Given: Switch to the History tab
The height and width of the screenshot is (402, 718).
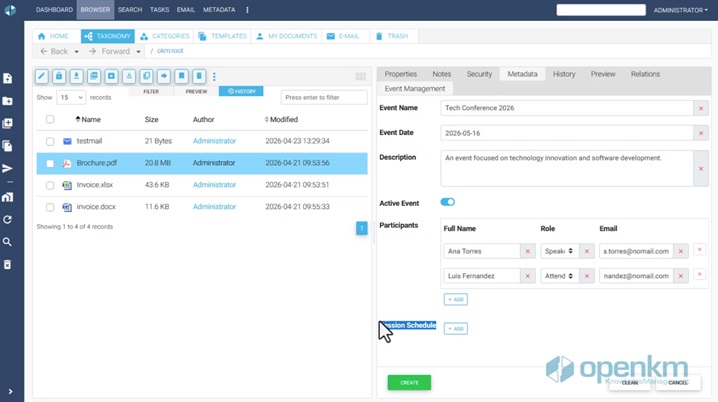Looking at the screenshot, I should click(x=564, y=74).
